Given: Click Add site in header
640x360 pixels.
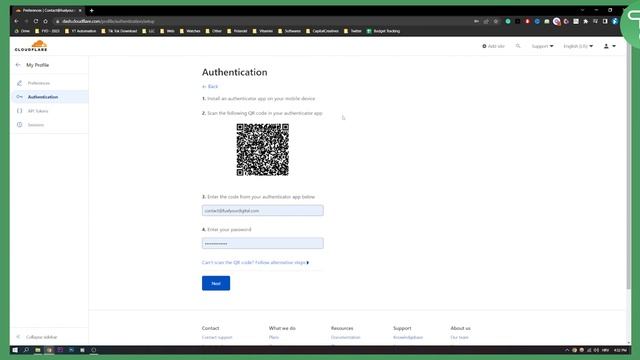Looking at the screenshot, I should pyautogui.click(x=493, y=46).
